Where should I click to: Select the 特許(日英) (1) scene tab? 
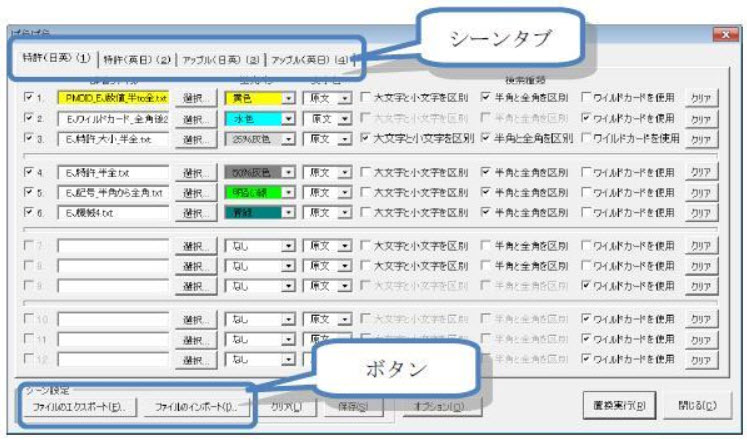pos(56,59)
